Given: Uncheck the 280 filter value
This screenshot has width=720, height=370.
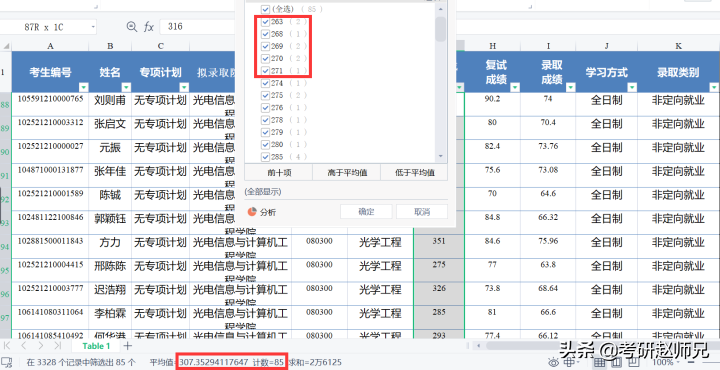Looking at the screenshot, I should pos(265,144).
